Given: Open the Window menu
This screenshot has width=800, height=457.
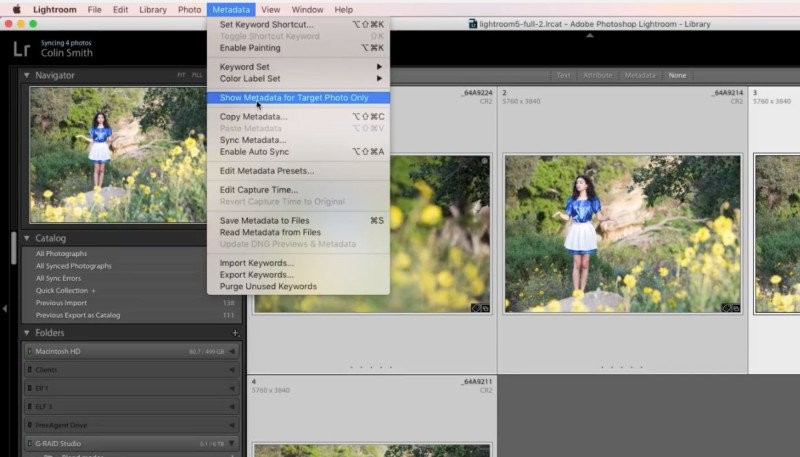Looking at the screenshot, I should click(307, 10).
